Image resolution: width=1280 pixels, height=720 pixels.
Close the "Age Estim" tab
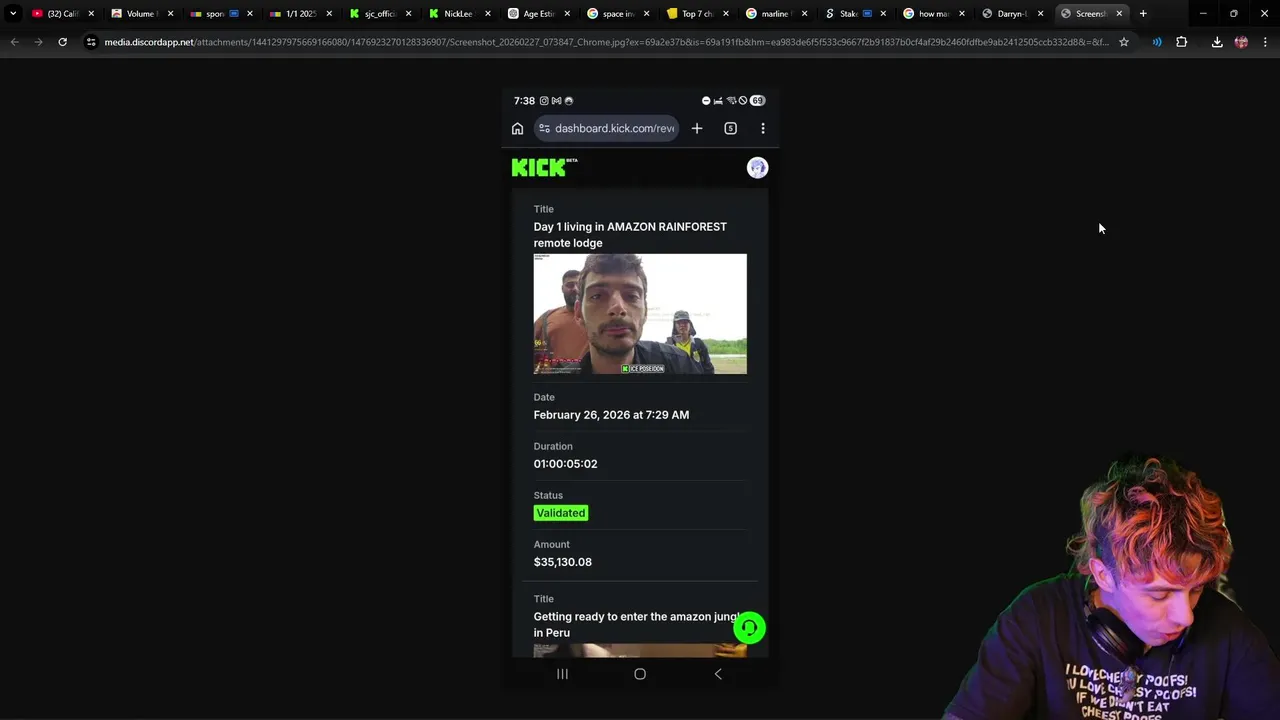(x=567, y=14)
